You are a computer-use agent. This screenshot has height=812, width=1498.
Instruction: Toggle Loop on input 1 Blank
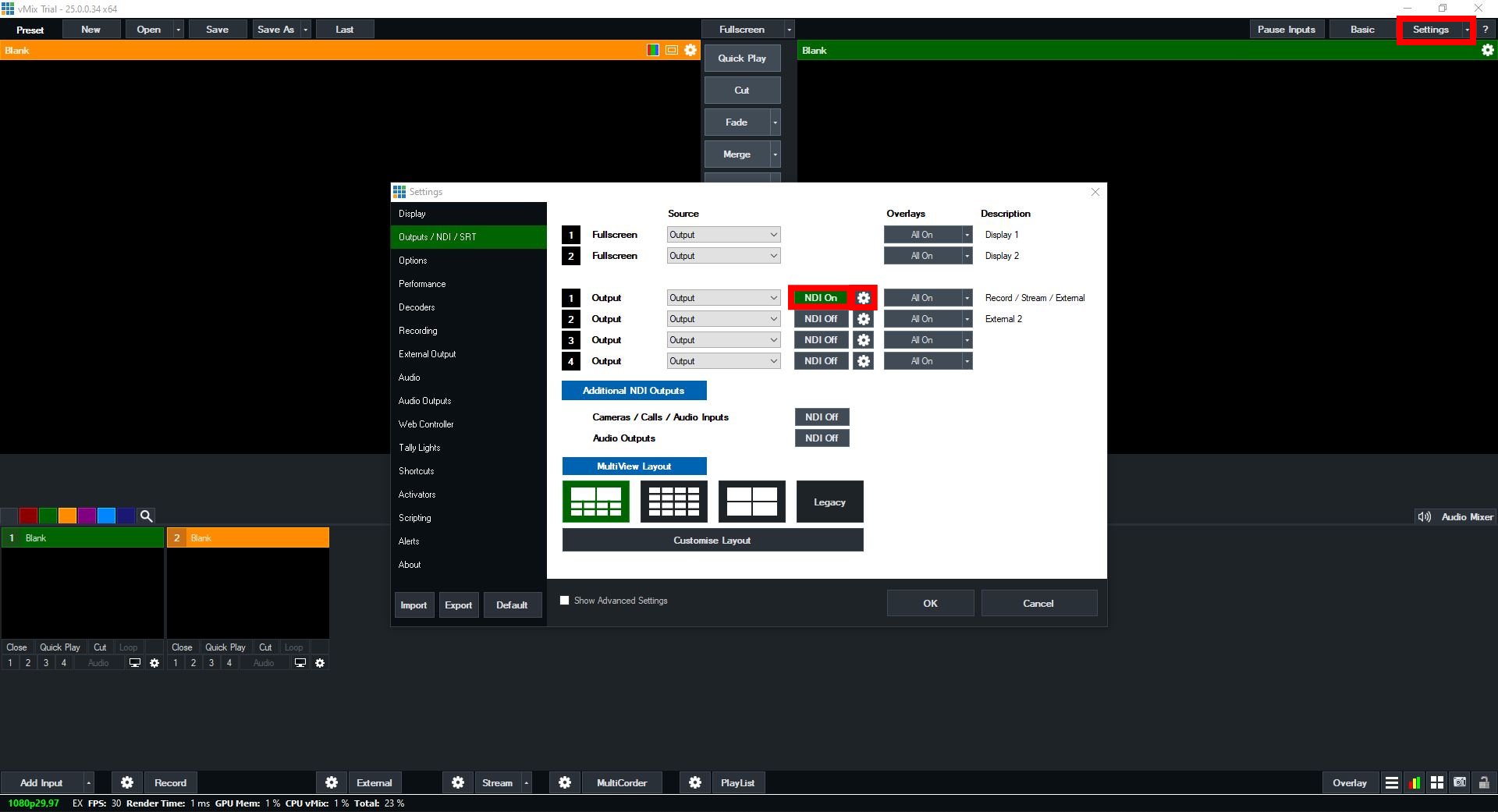coord(128,647)
